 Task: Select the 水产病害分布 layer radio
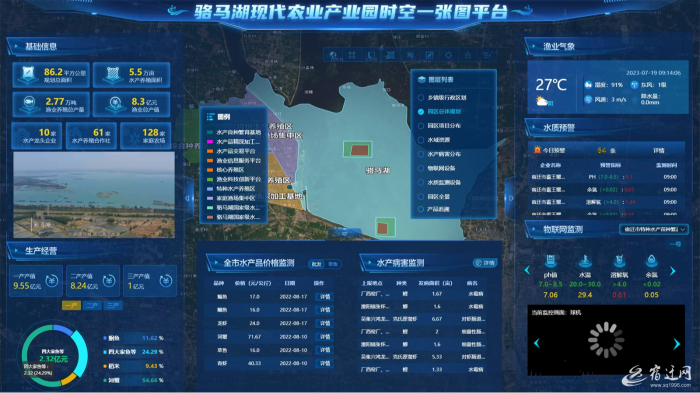point(421,154)
